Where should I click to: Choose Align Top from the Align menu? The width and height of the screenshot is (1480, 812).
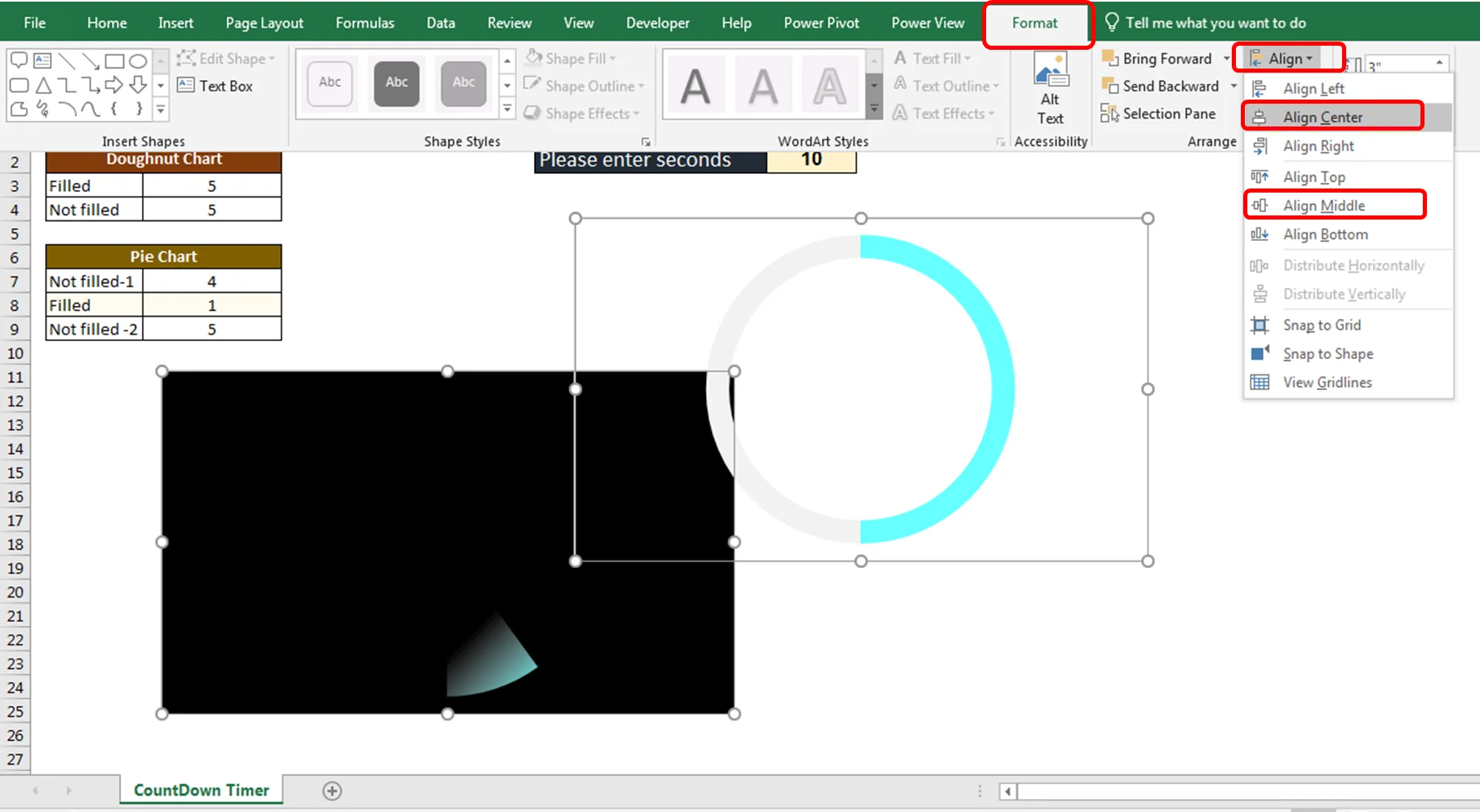pos(1313,177)
